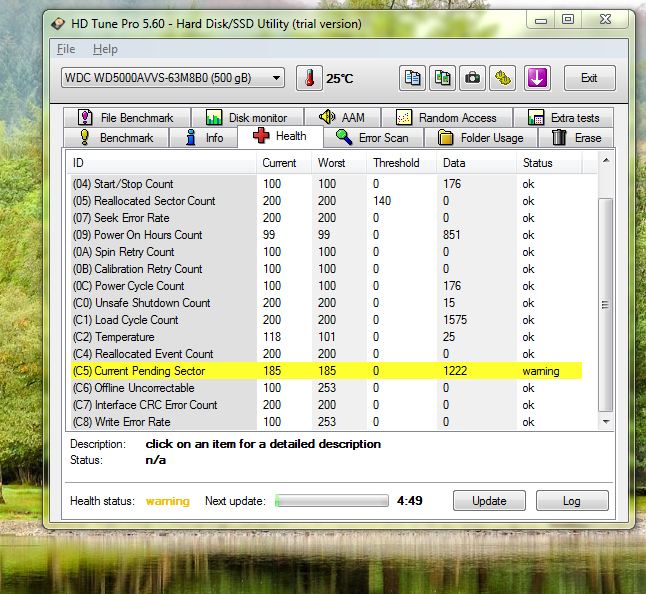Click the warning status in C5 row

pyautogui.click(x=541, y=371)
